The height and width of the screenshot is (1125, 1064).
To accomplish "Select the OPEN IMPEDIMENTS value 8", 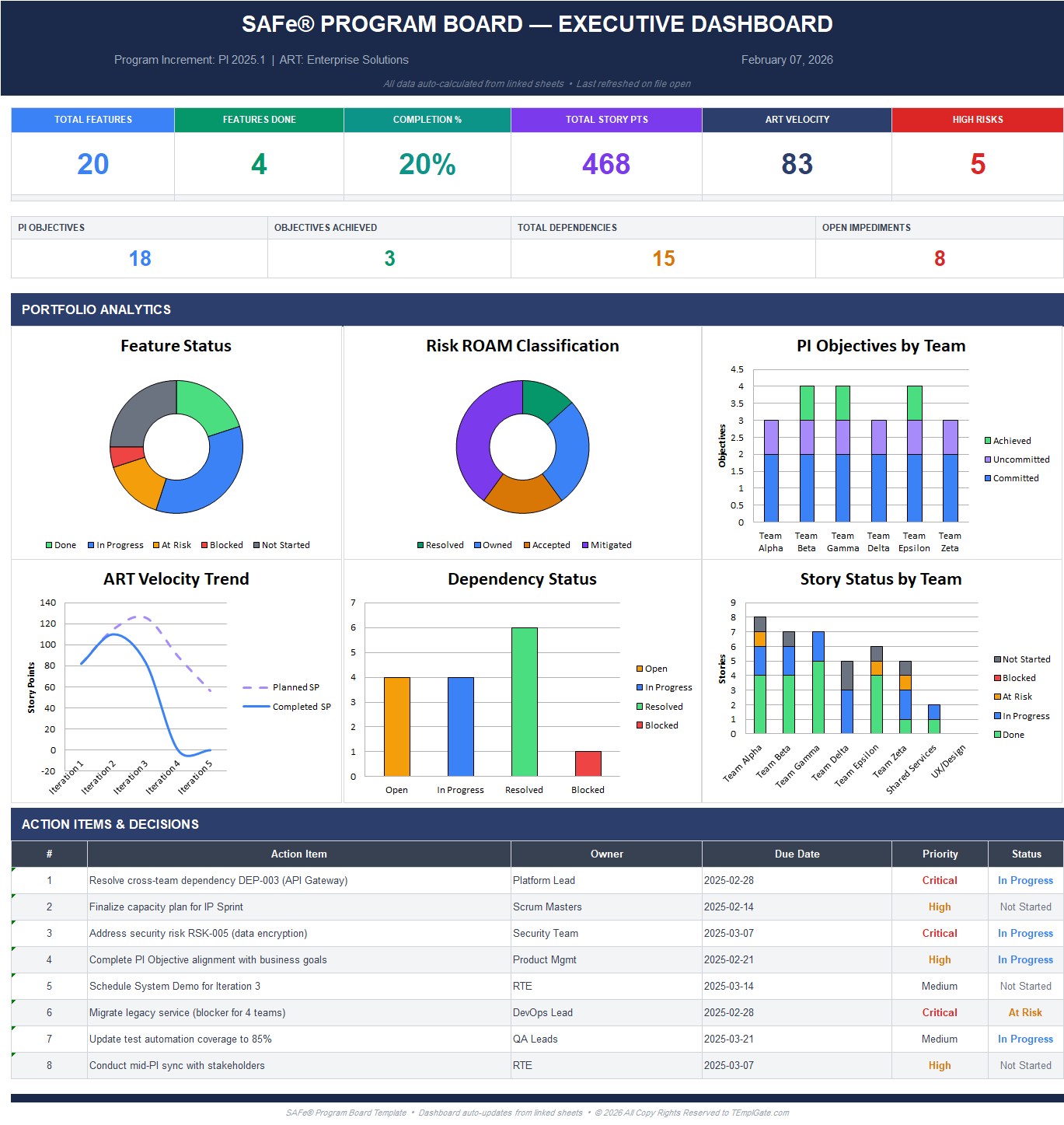I will (939, 258).
